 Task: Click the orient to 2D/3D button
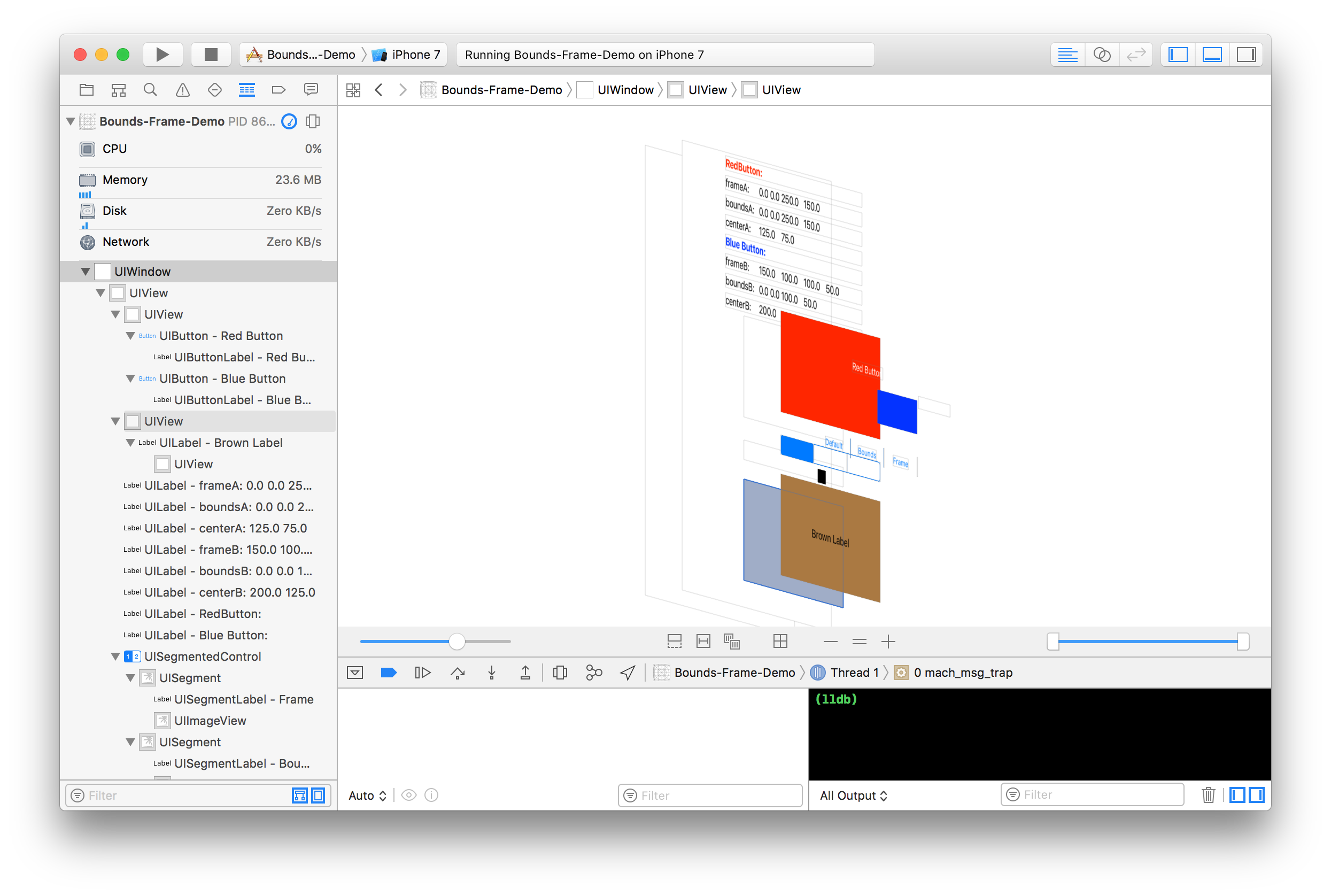[x=780, y=641]
